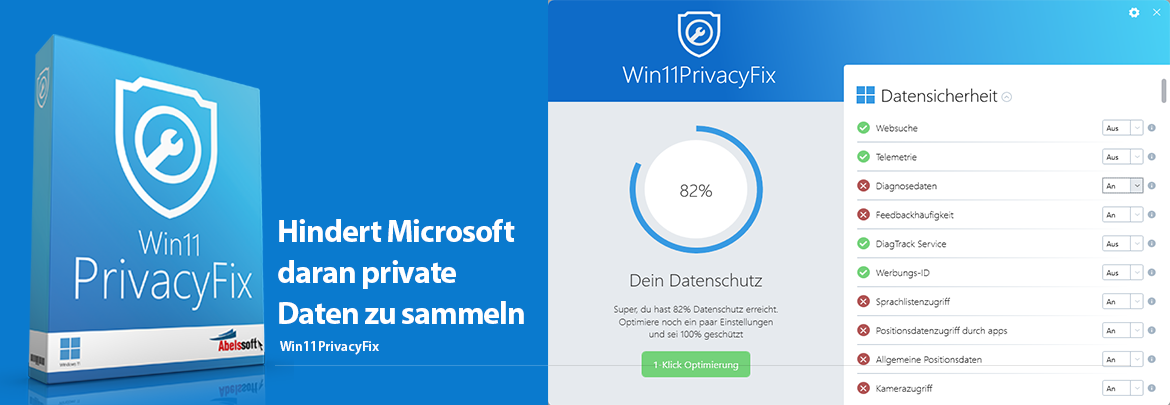This screenshot has height=405, width=1170.
Task: Click the Windows logo beside Datensicherheit
Action: [x=865, y=96]
